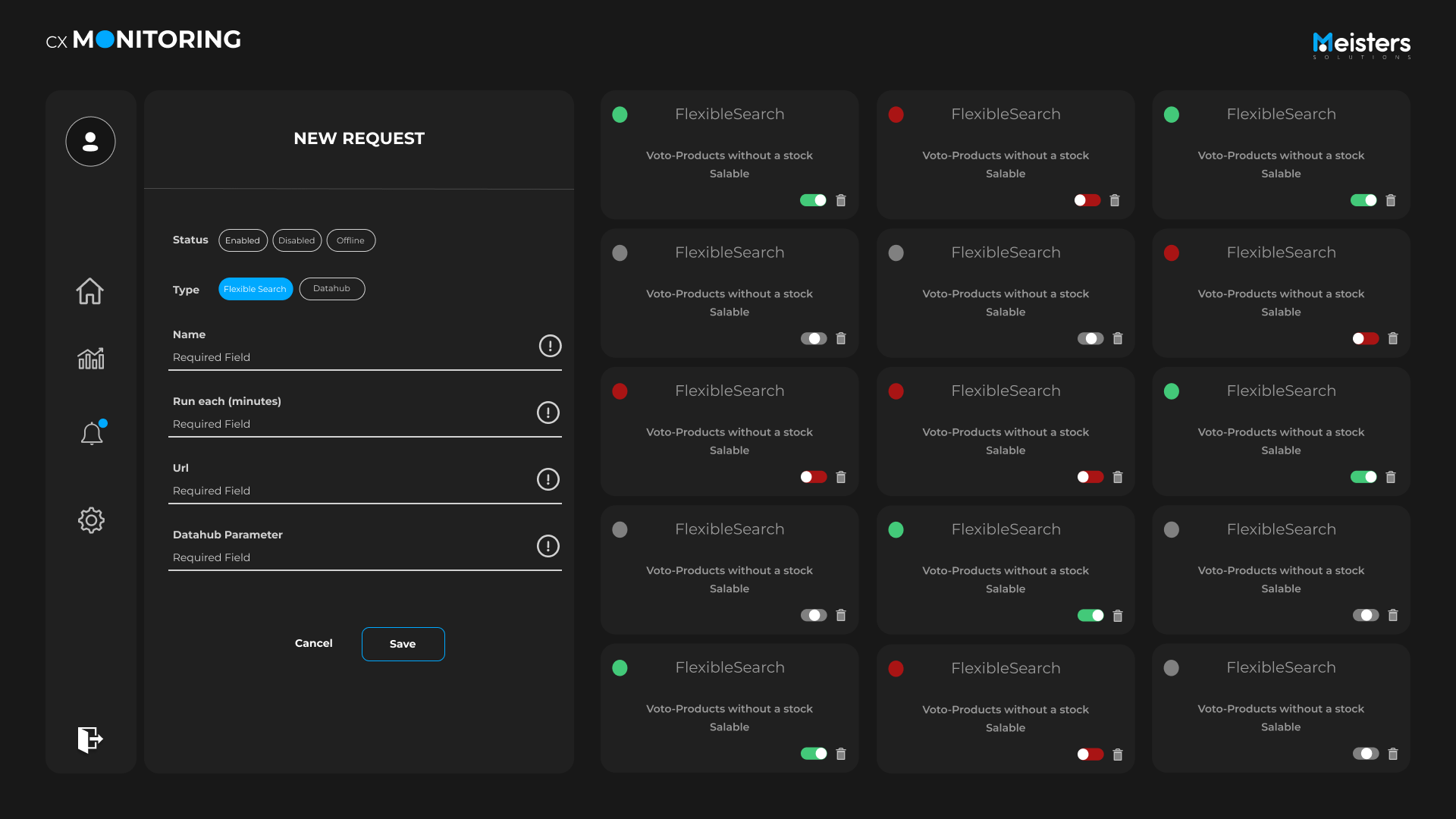
Task: Select Enabled status option
Action: click(243, 240)
